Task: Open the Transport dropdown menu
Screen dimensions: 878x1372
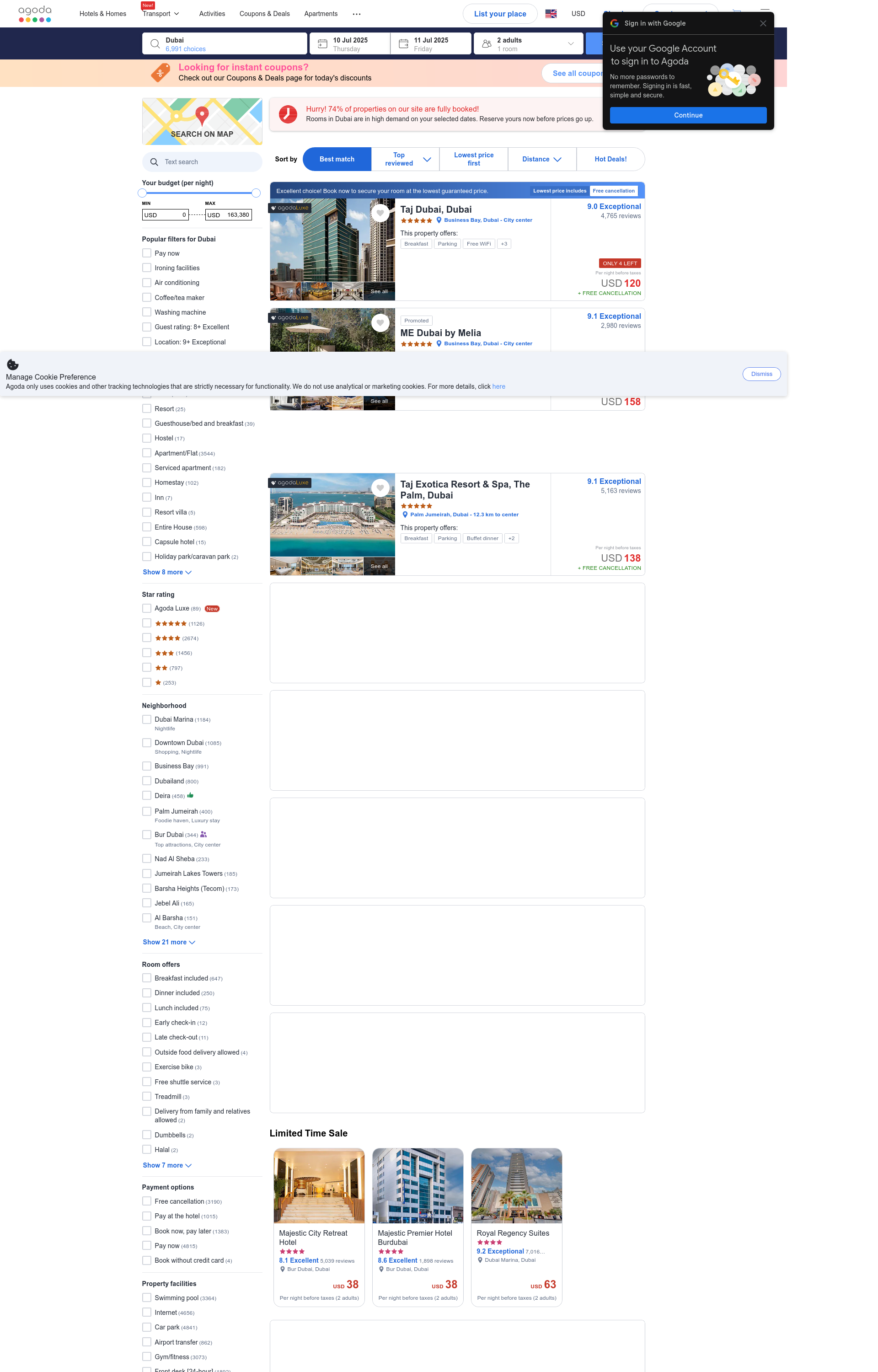Action: 161,14
